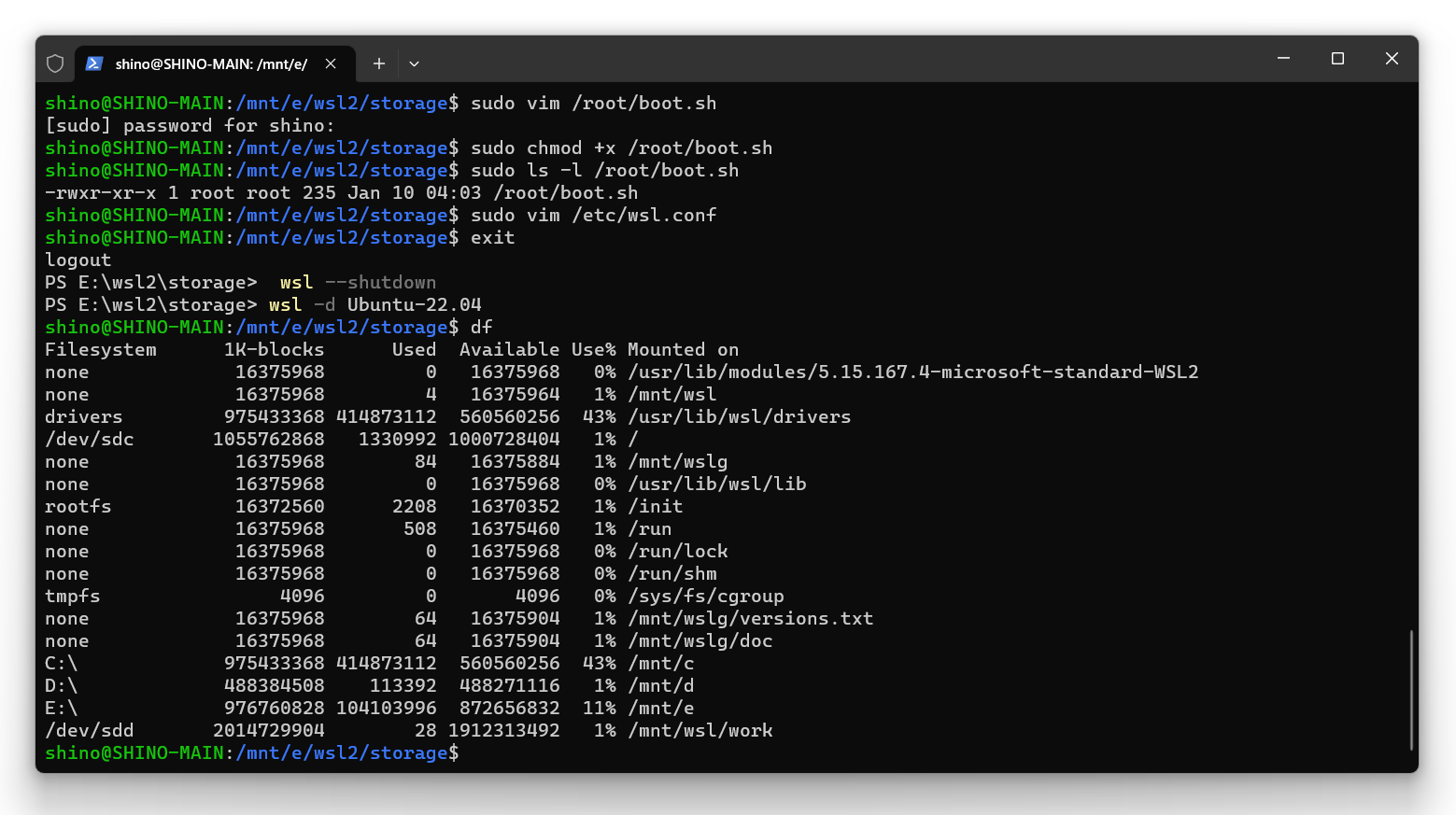
Task: Click the '/mnt/c' mount path
Action: (661, 664)
